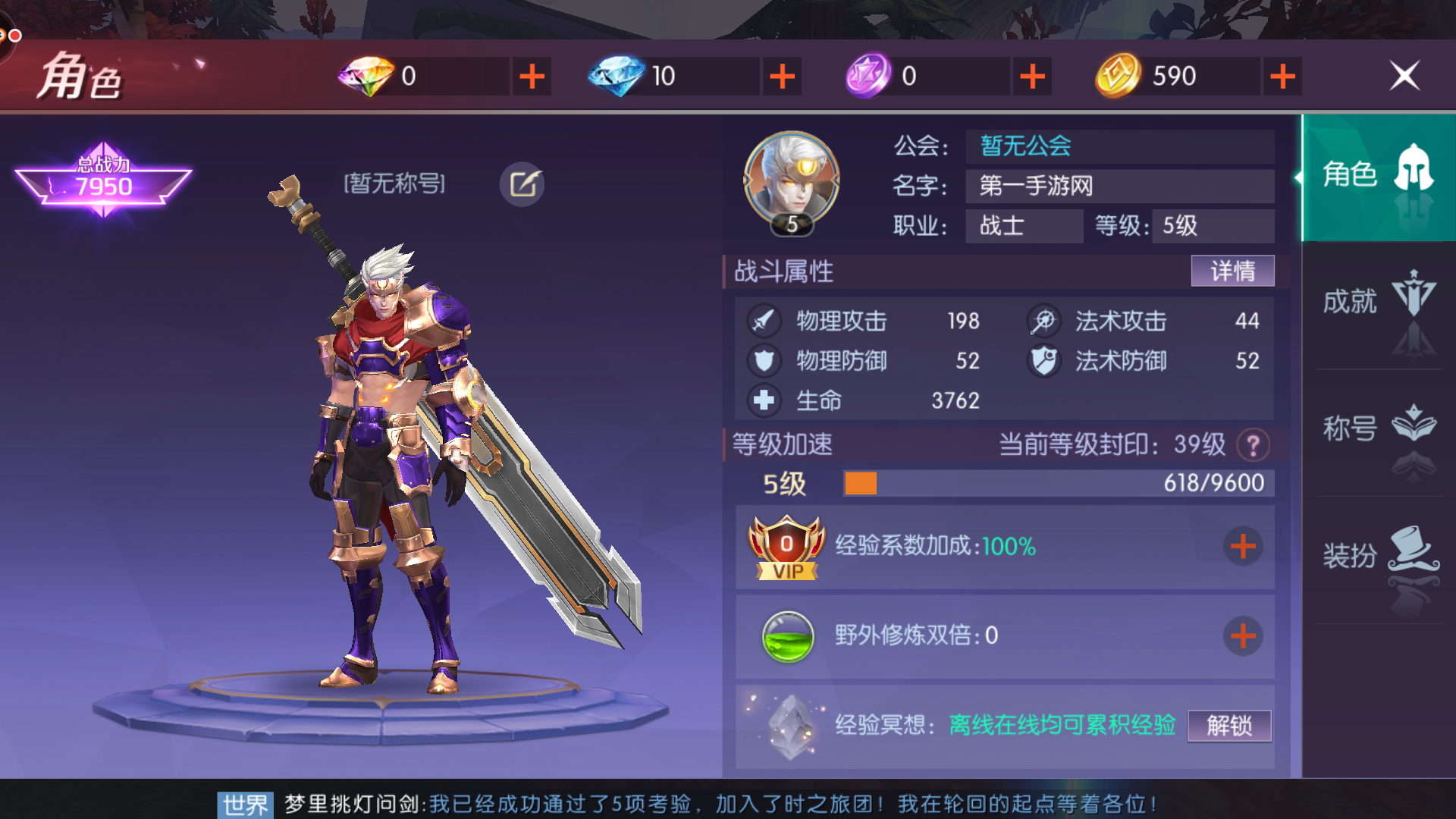This screenshot has height=819, width=1456.
Task: Add purple star coins with plus icon
Action: pos(1032,76)
